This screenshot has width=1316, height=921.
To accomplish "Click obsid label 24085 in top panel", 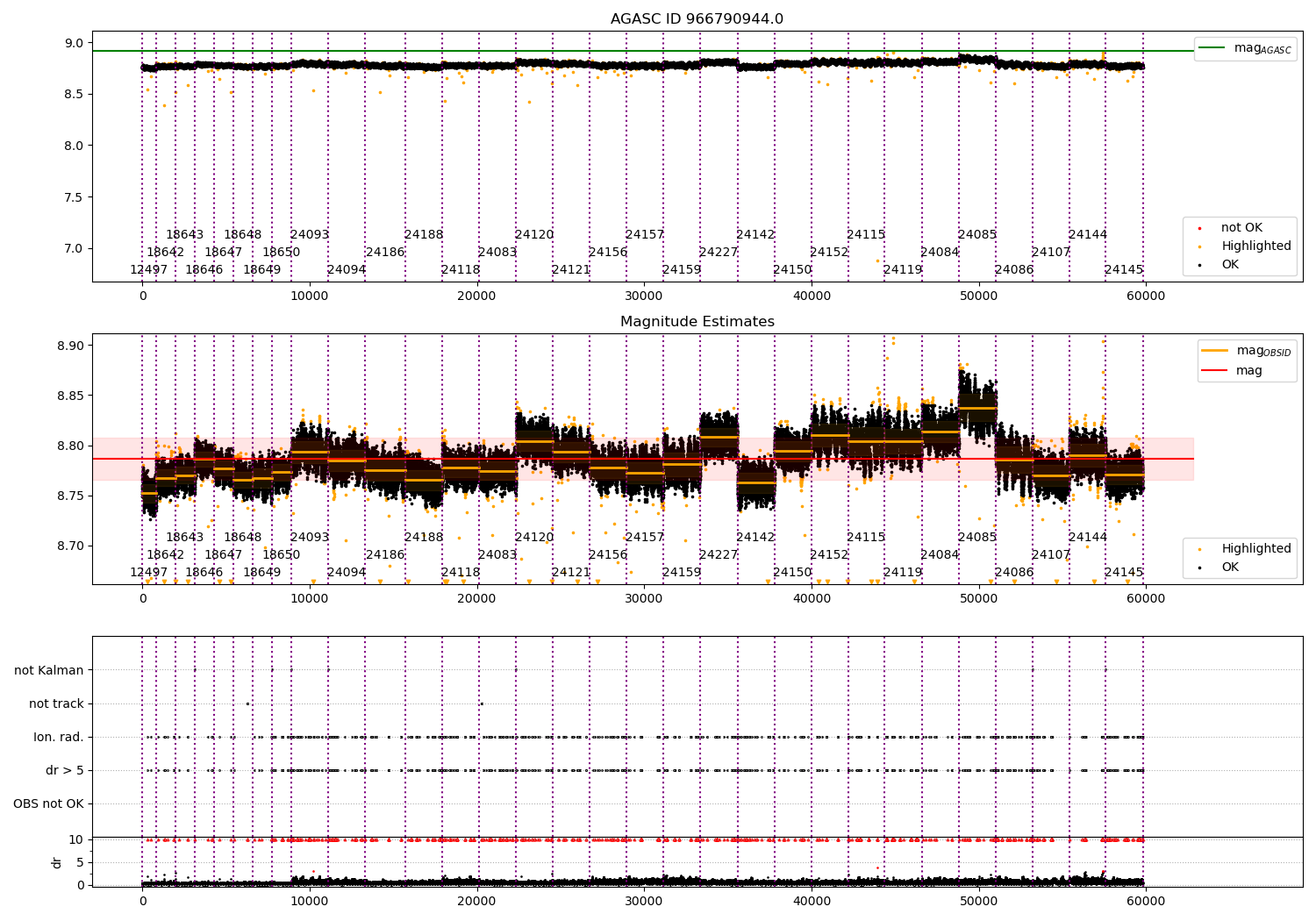I will coord(977,235).
